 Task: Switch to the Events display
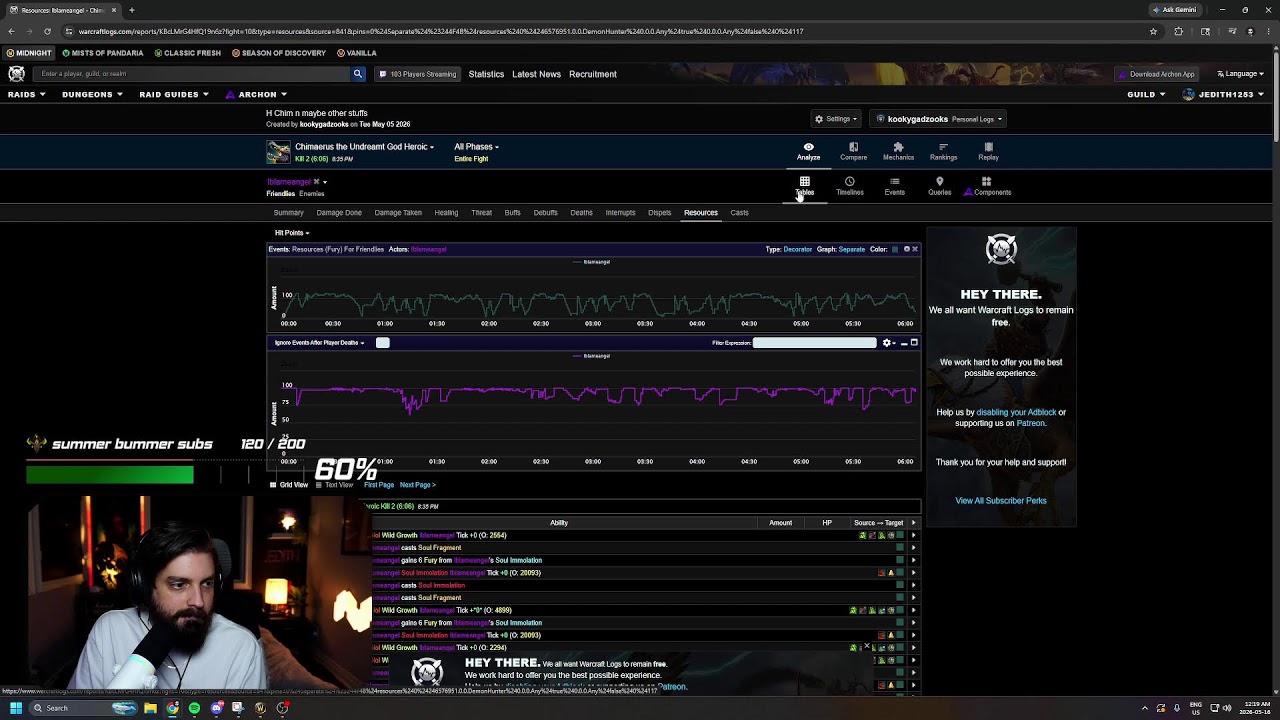[x=894, y=186]
